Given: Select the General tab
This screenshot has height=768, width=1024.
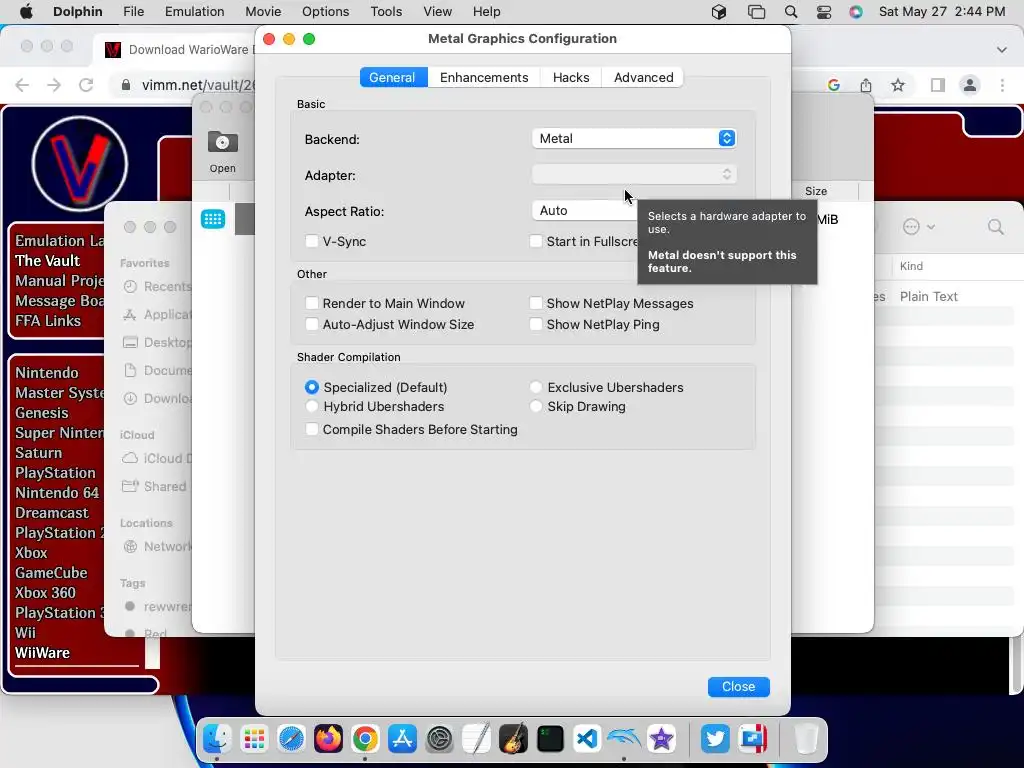Looking at the screenshot, I should pos(392,77).
